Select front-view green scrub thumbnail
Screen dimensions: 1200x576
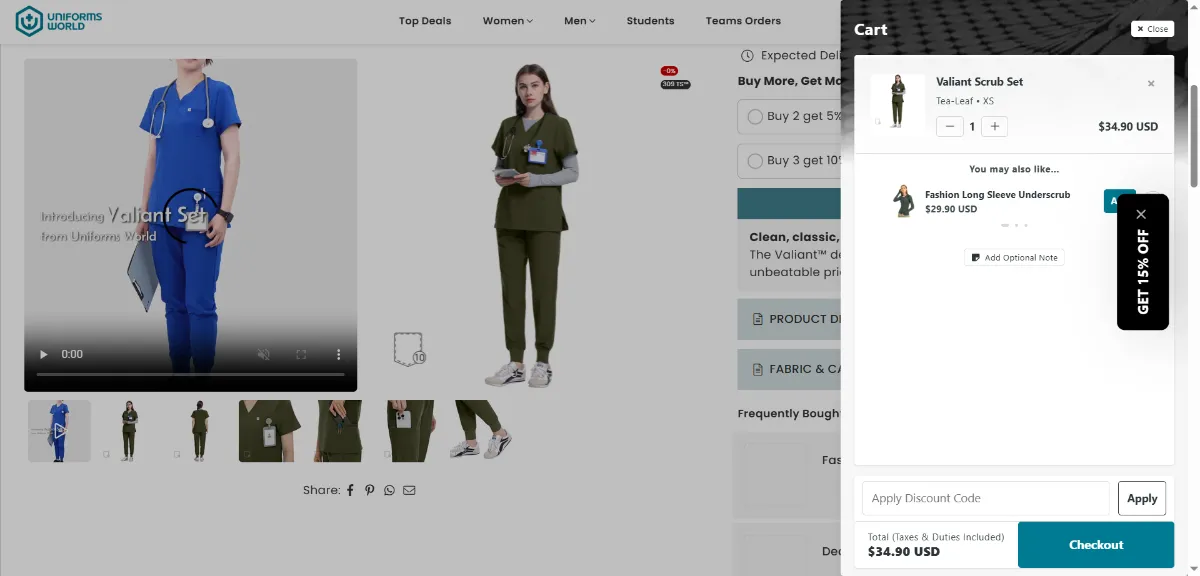tap(129, 431)
